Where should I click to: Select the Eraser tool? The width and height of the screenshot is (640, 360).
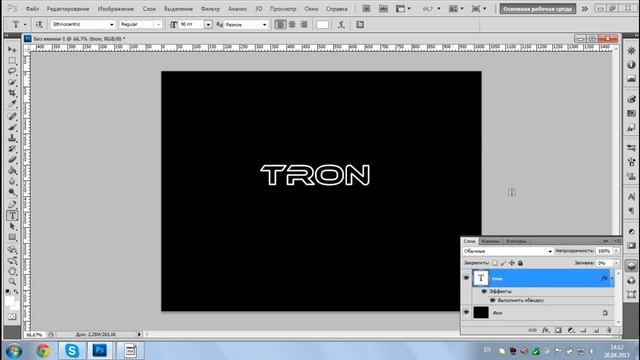(12, 160)
